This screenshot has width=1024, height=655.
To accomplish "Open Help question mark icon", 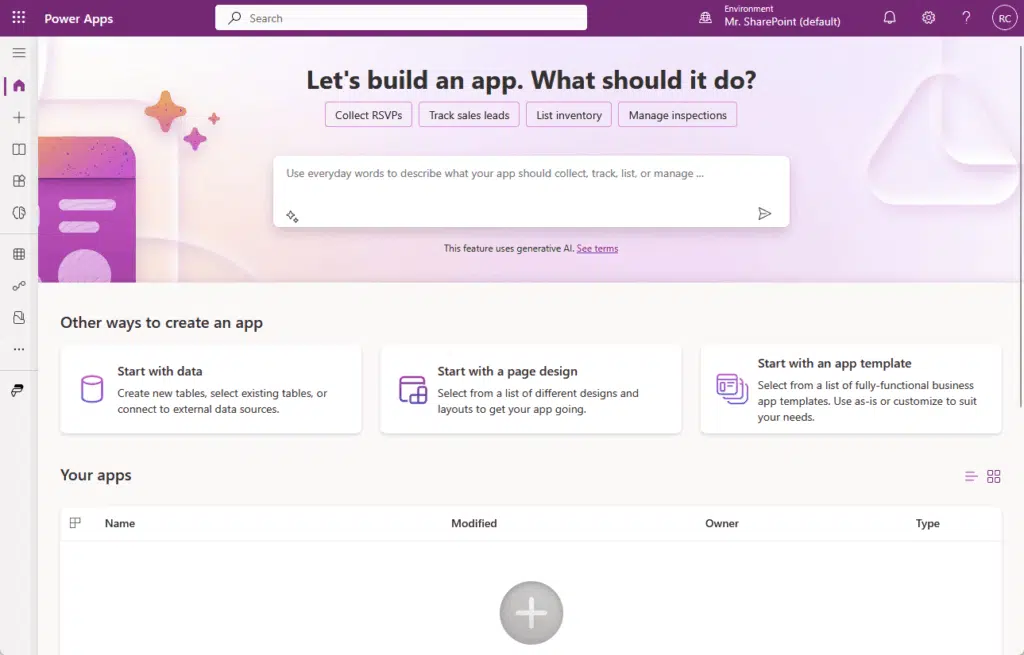I will pos(966,18).
